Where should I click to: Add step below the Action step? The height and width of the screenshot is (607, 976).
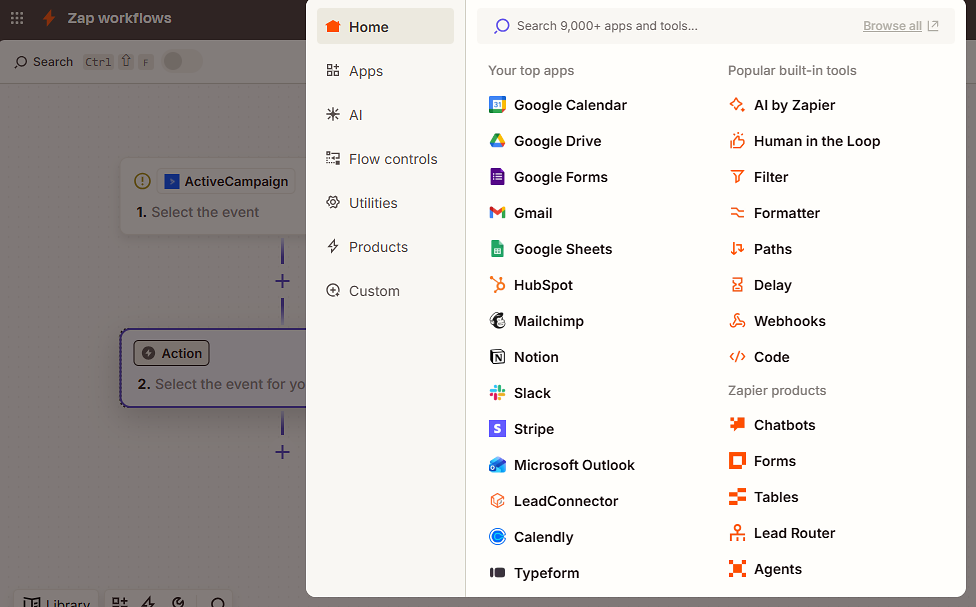coord(282,452)
